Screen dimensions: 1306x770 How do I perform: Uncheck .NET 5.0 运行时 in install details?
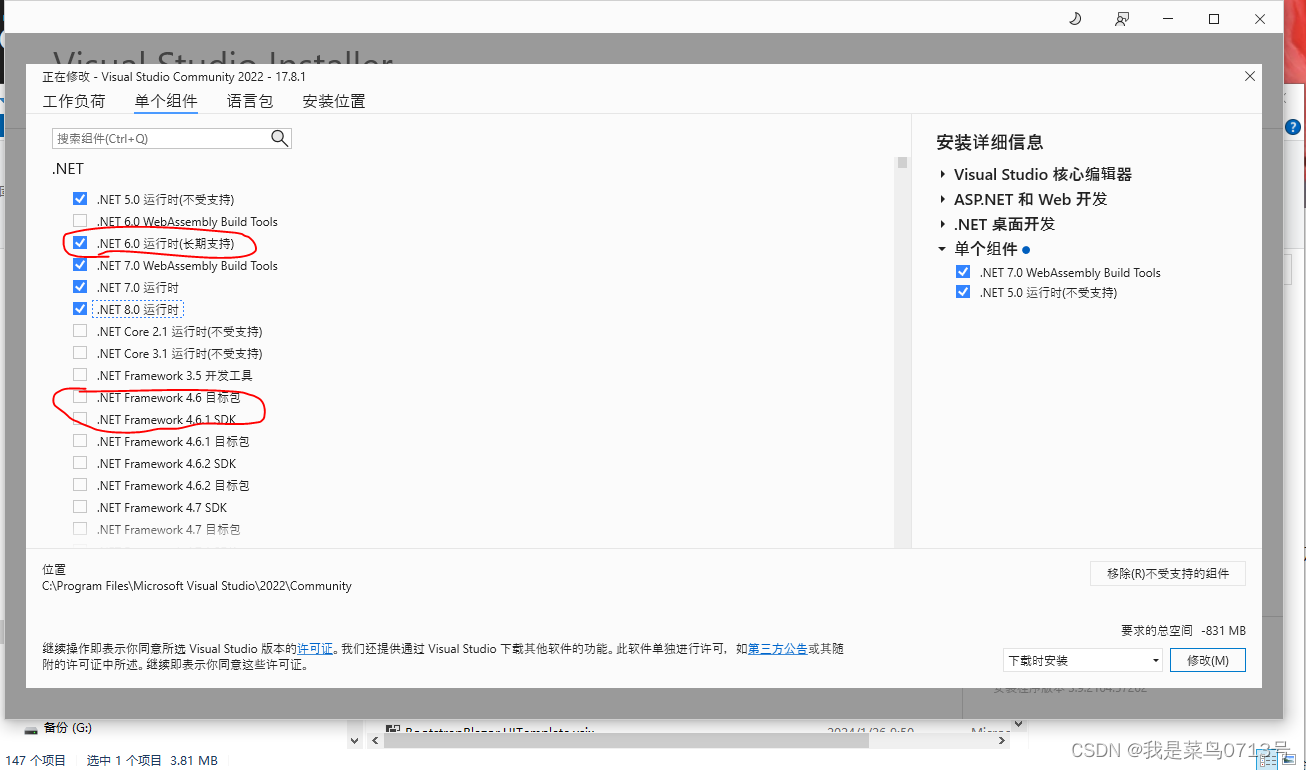(x=963, y=292)
